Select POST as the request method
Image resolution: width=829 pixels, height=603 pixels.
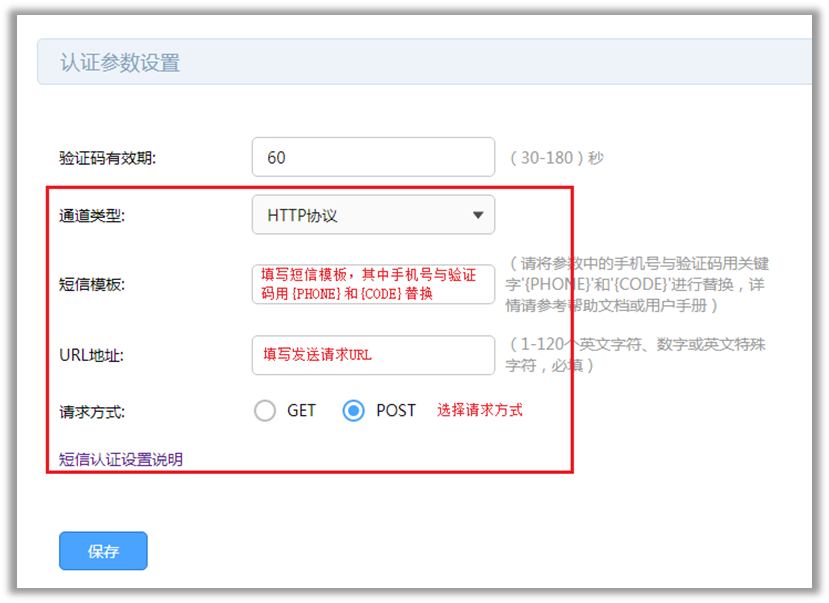(352, 410)
